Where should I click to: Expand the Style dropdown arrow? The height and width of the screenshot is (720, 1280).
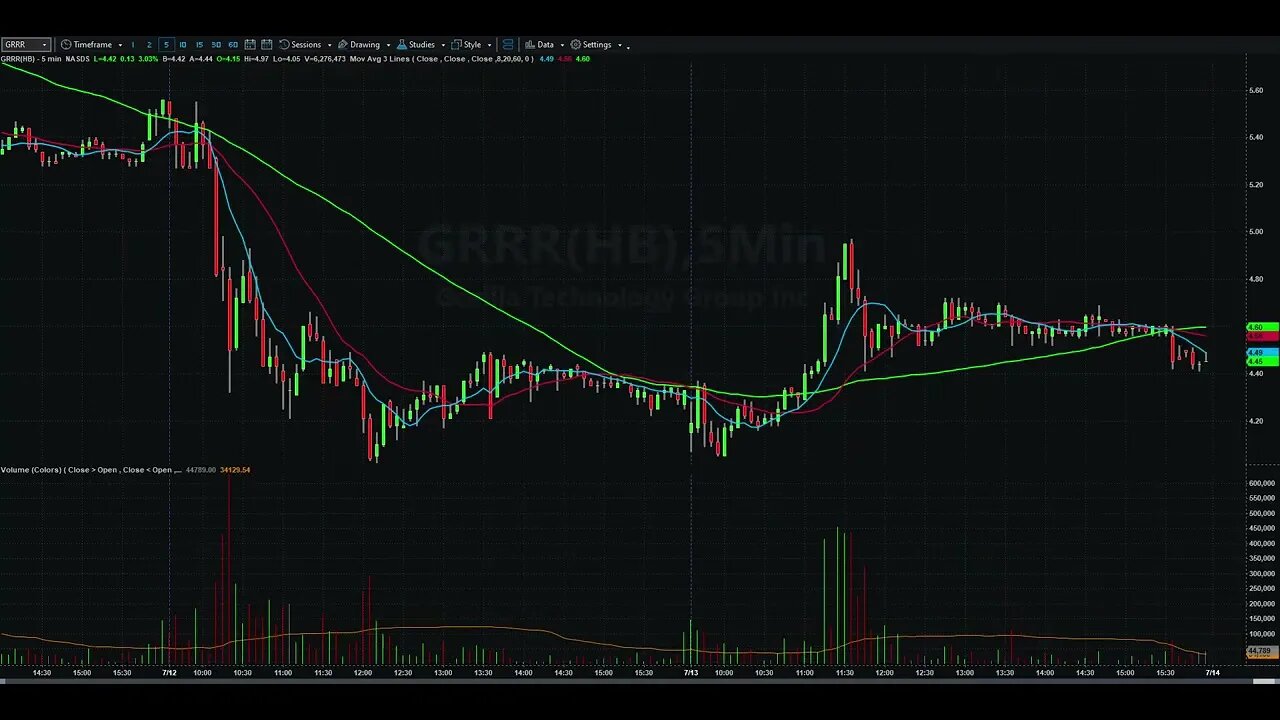click(x=489, y=45)
